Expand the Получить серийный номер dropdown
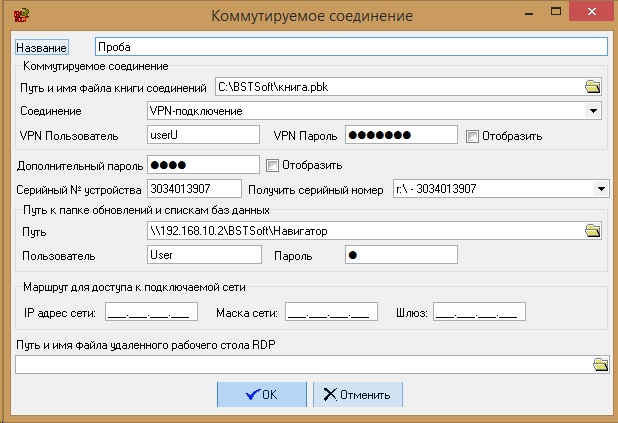This screenshot has height=423, width=618. 601,189
